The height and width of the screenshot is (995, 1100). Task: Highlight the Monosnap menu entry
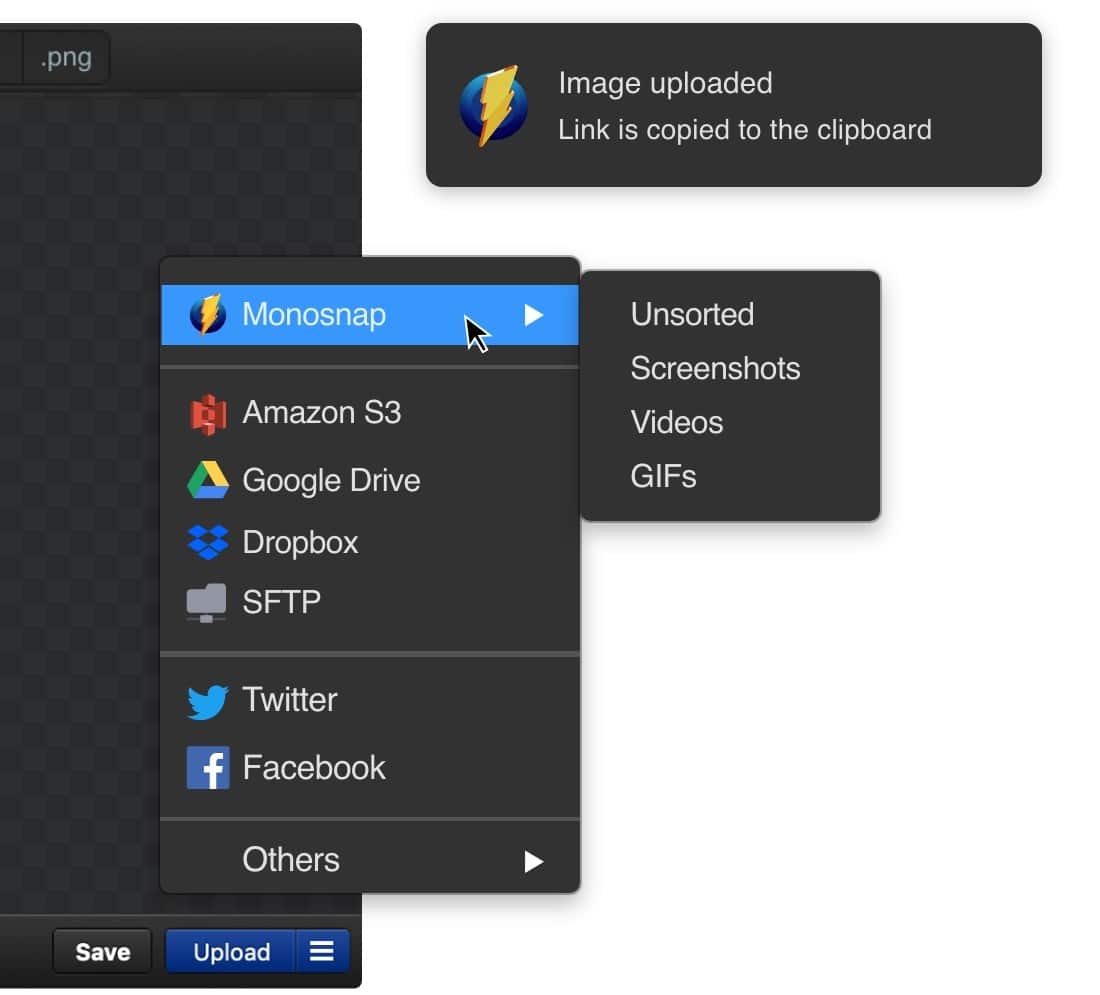point(370,314)
